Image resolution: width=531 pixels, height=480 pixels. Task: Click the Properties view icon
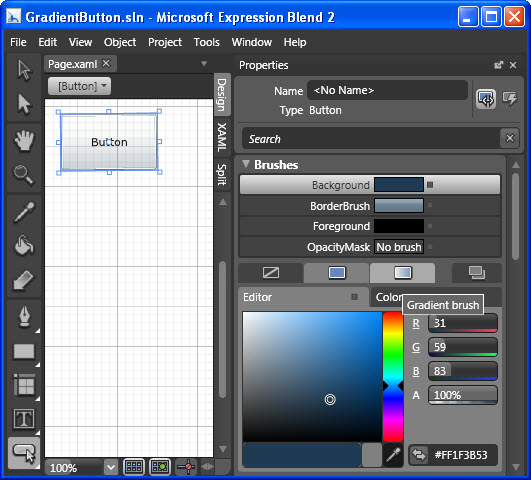pyautogui.click(x=486, y=99)
